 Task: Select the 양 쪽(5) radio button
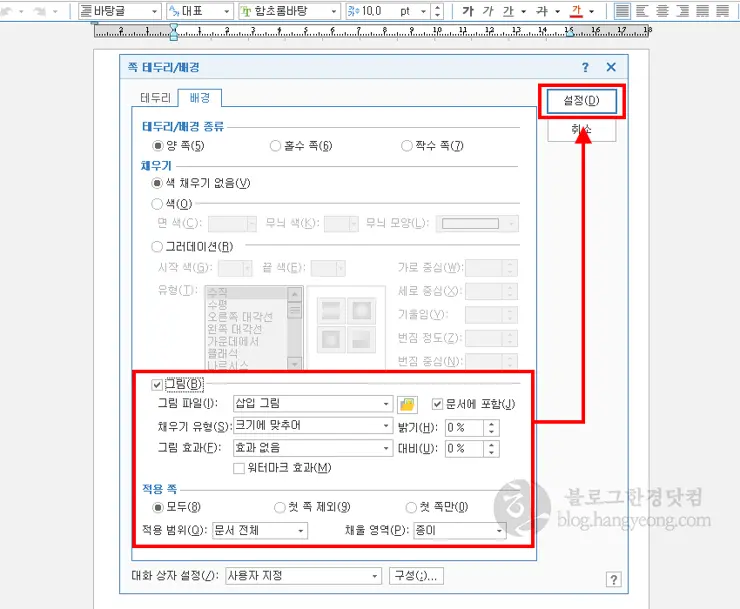tap(157, 146)
